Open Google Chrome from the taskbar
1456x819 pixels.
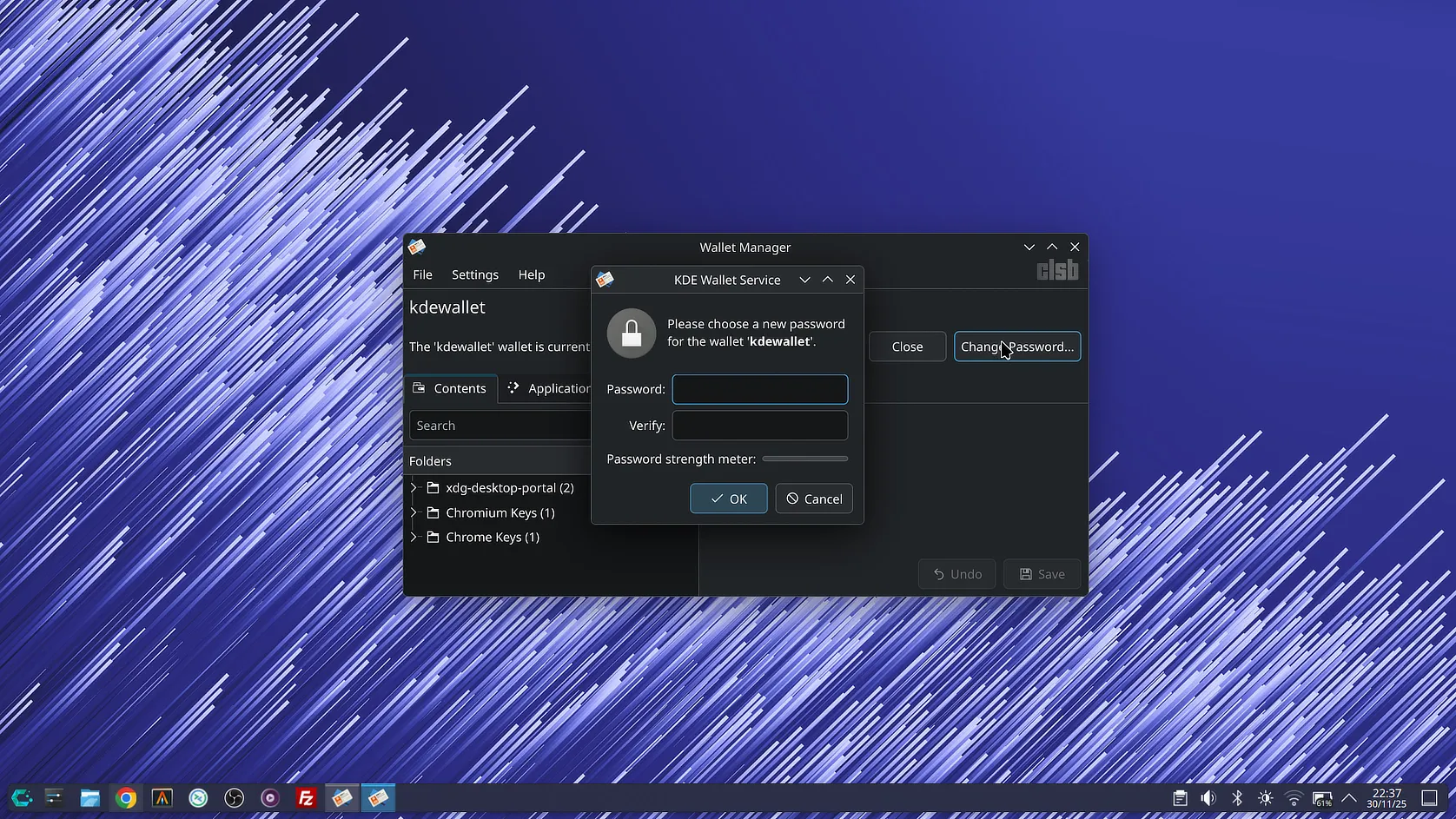pyautogui.click(x=126, y=798)
